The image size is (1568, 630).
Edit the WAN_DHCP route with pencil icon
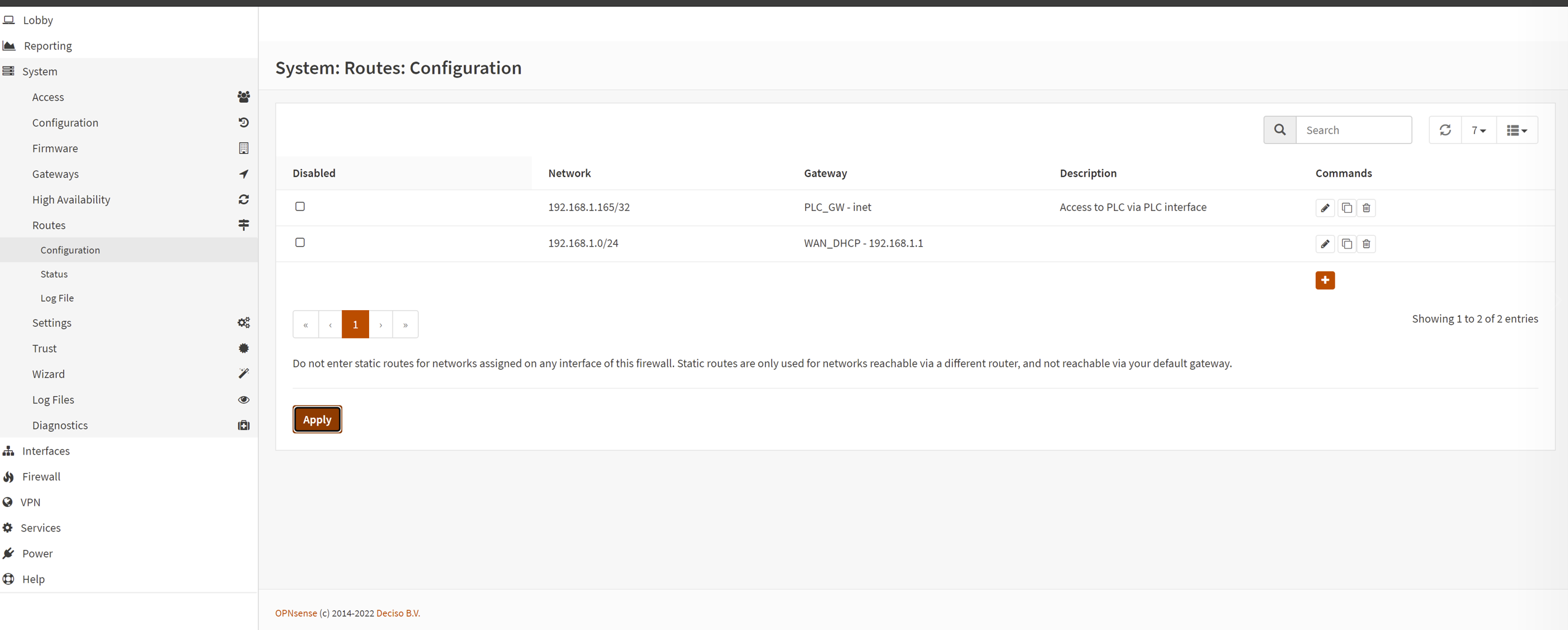pyautogui.click(x=1324, y=244)
